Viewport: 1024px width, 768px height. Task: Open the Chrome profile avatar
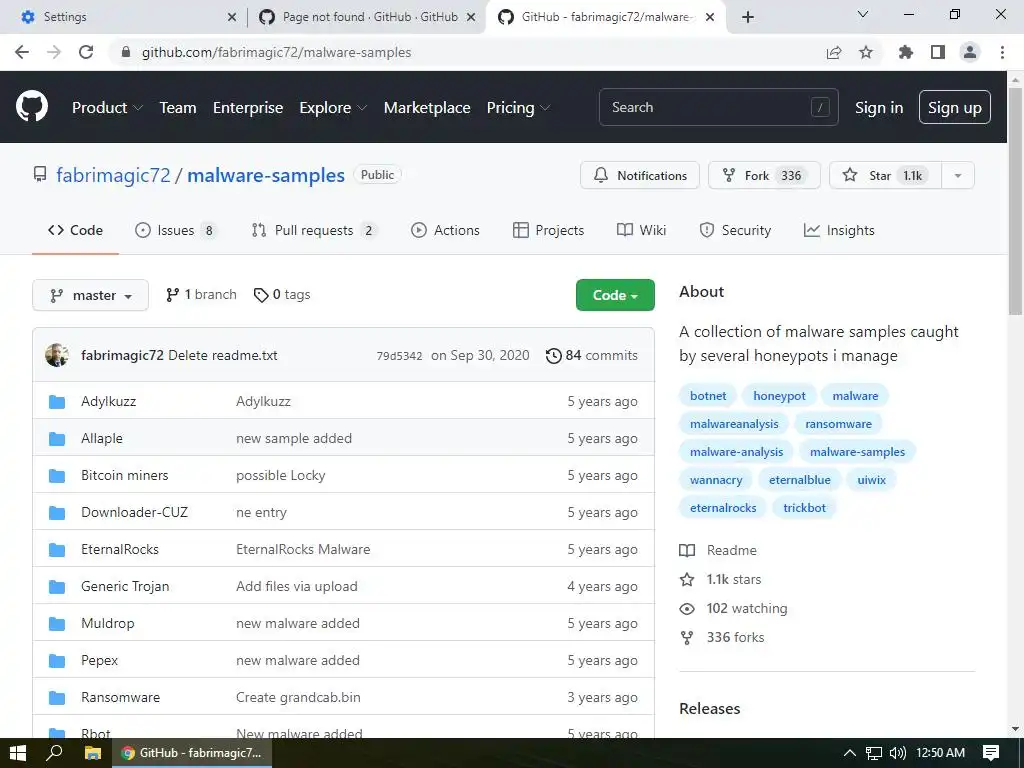(x=970, y=52)
